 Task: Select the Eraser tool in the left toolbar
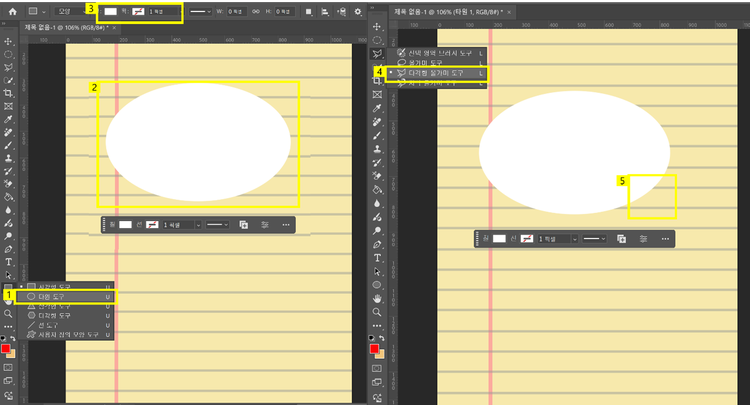click(8, 184)
